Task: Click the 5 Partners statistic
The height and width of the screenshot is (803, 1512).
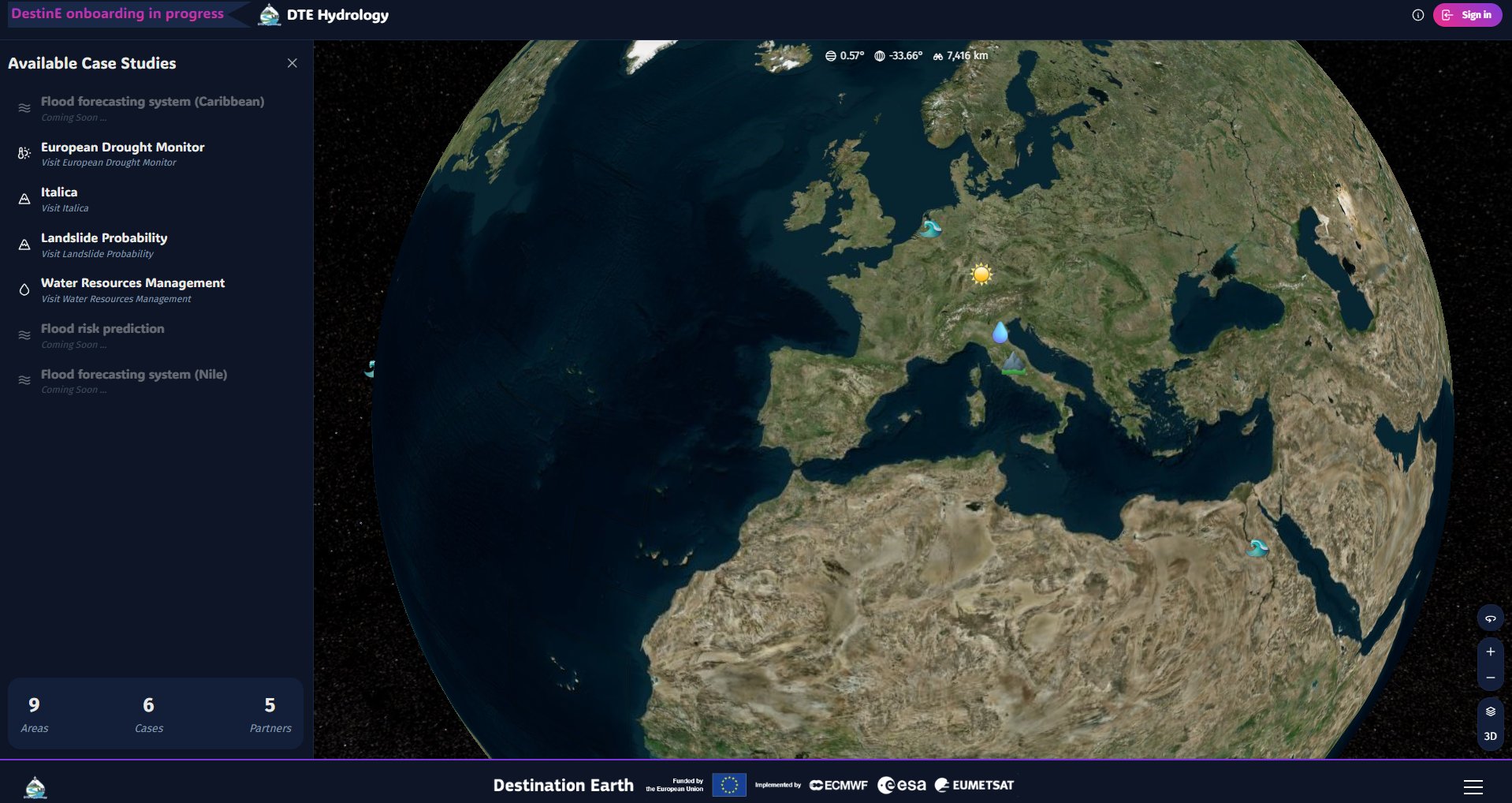Action: coord(270,715)
